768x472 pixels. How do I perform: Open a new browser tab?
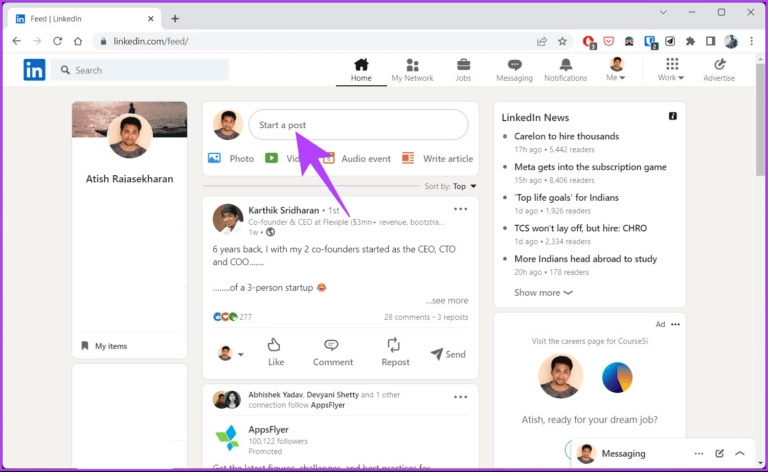(175, 19)
